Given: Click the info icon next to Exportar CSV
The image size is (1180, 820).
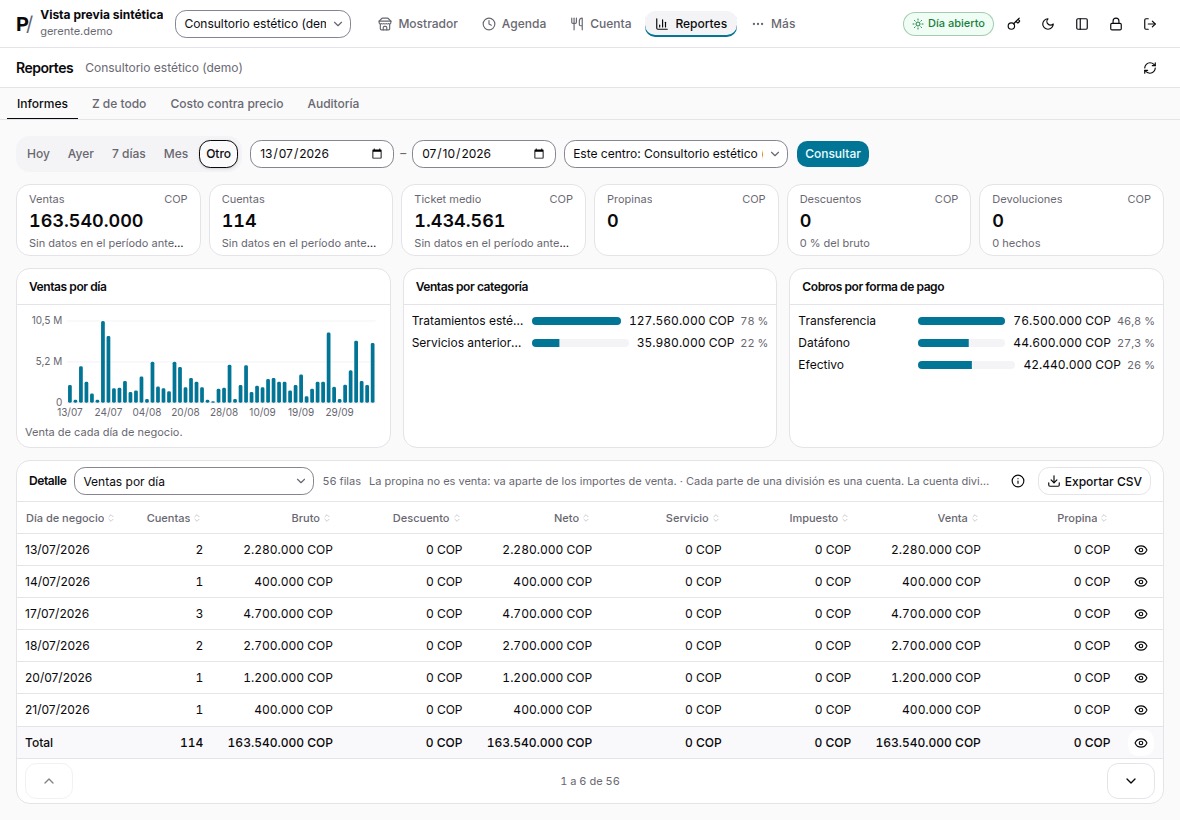Looking at the screenshot, I should click(x=1017, y=481).
